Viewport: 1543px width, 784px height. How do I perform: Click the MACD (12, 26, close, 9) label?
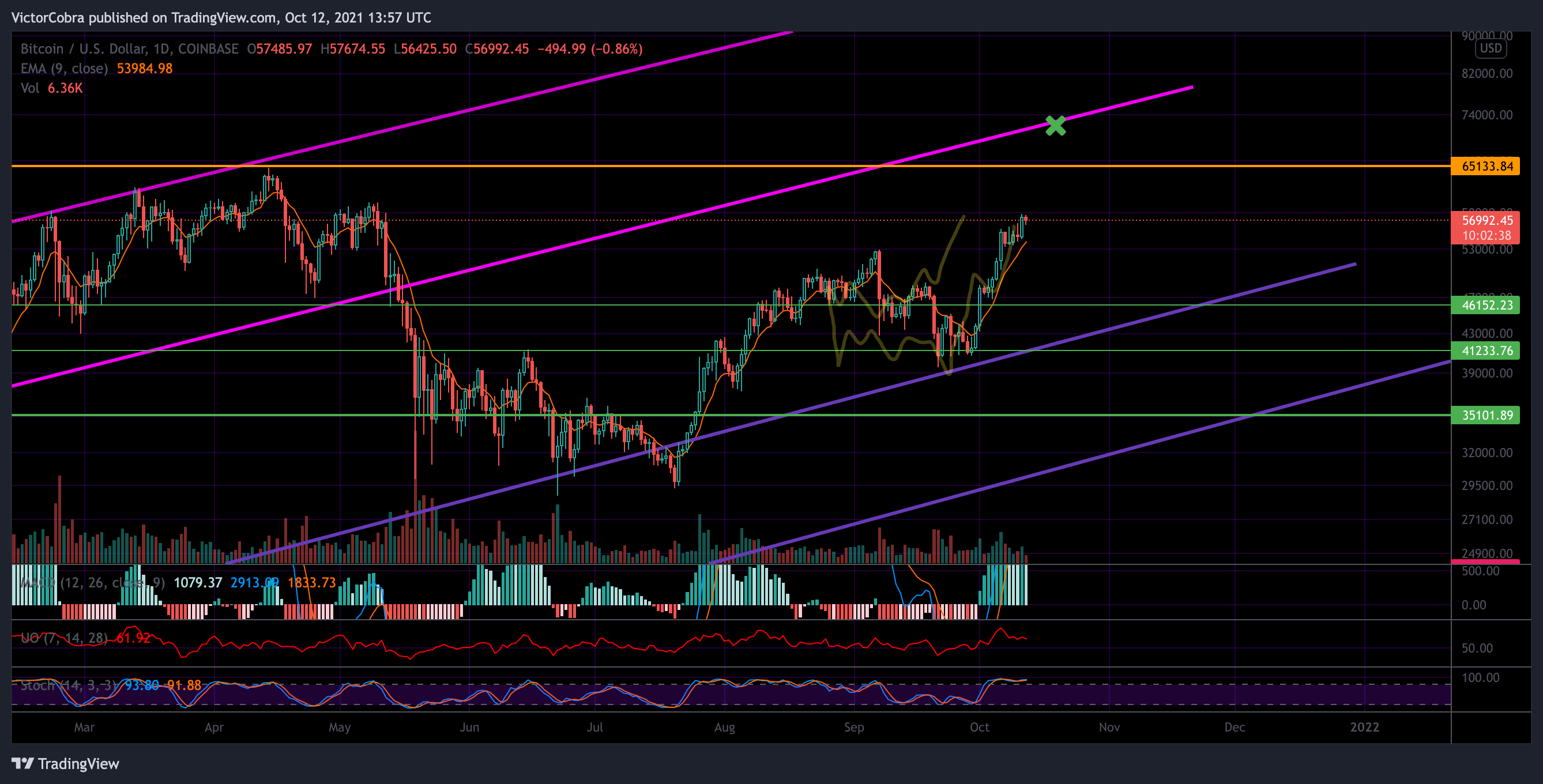point(92,583)
